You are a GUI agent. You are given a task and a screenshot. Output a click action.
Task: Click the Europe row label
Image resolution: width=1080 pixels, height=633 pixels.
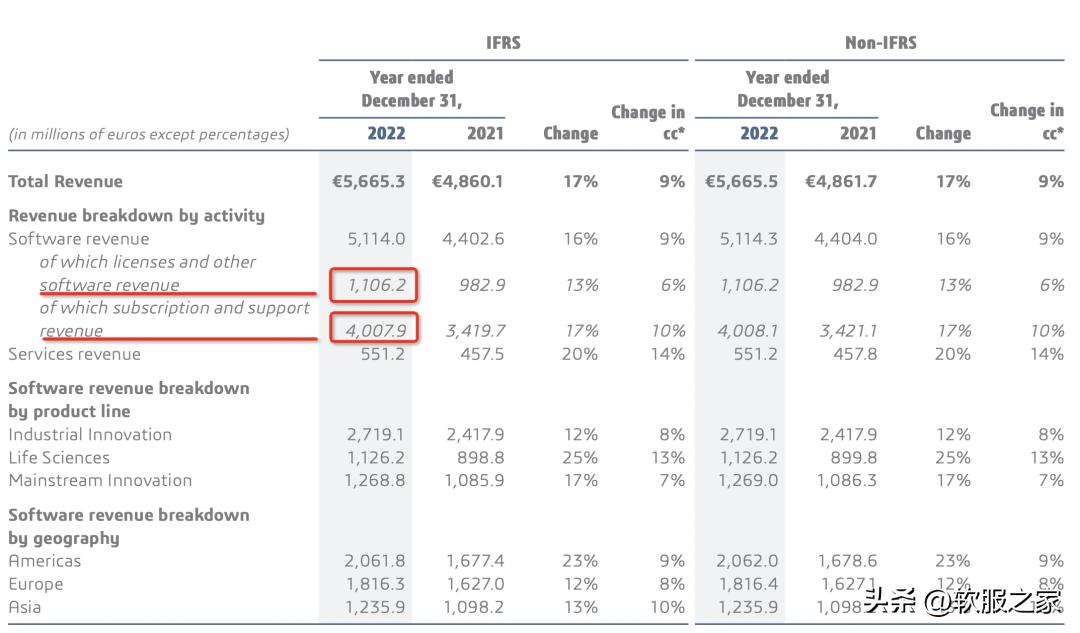click(36, 584)
